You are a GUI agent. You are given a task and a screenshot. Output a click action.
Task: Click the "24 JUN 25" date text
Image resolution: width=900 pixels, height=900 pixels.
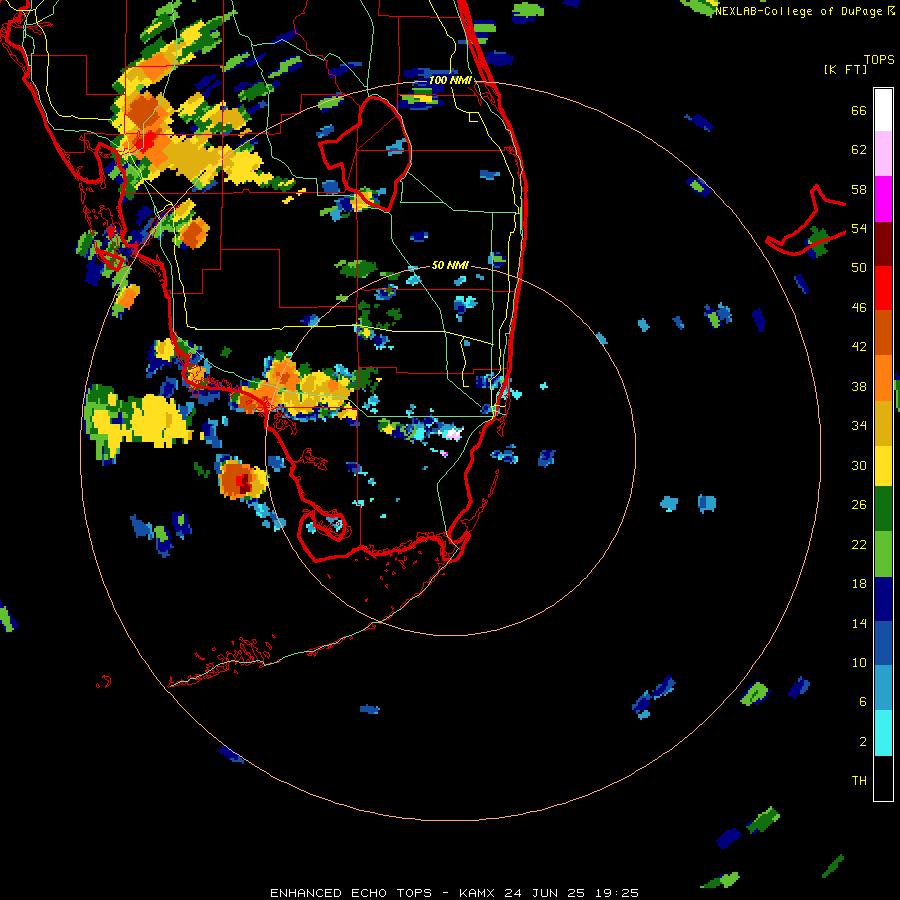pos(545,893)
